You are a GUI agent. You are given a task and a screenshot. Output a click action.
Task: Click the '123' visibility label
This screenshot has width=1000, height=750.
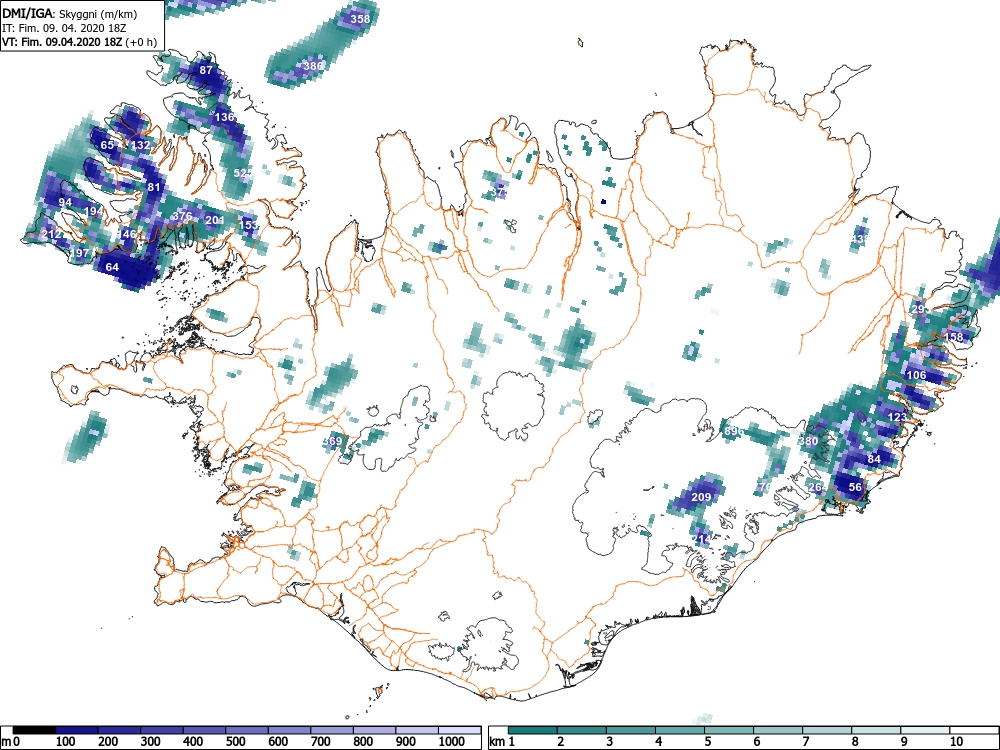[897, 417]
